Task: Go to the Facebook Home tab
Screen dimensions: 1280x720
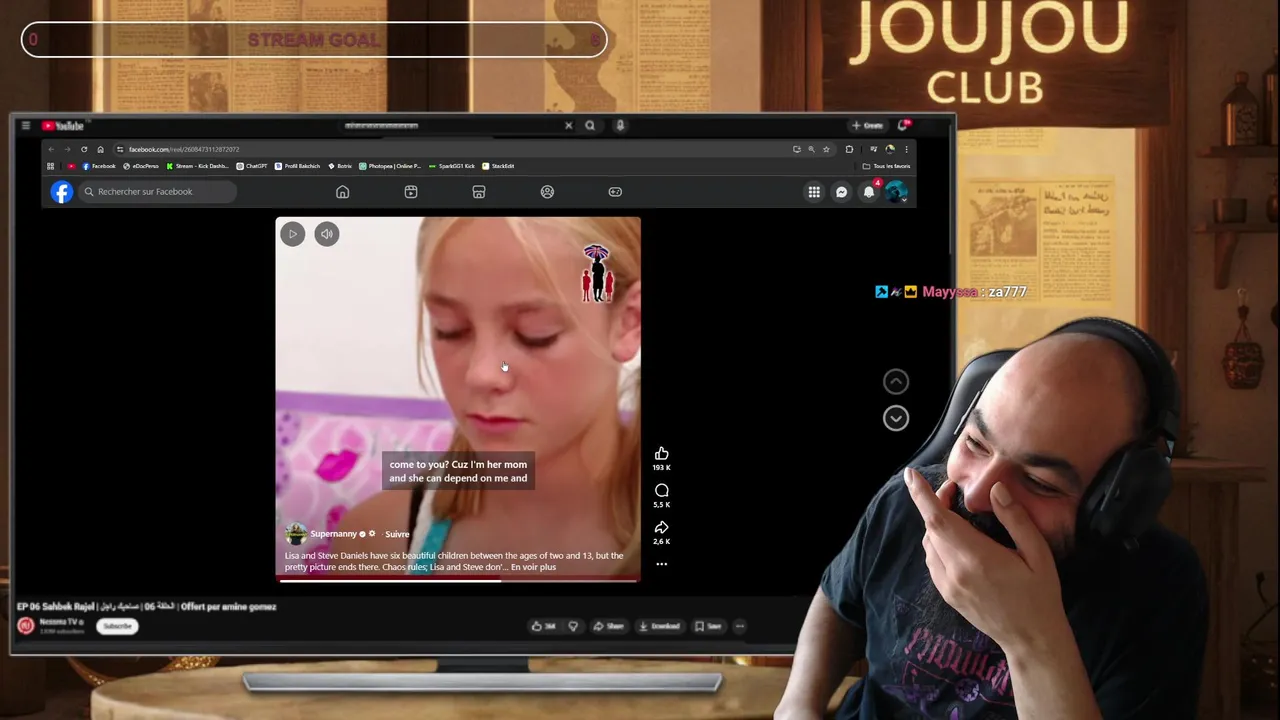Action: pos(342,192)
